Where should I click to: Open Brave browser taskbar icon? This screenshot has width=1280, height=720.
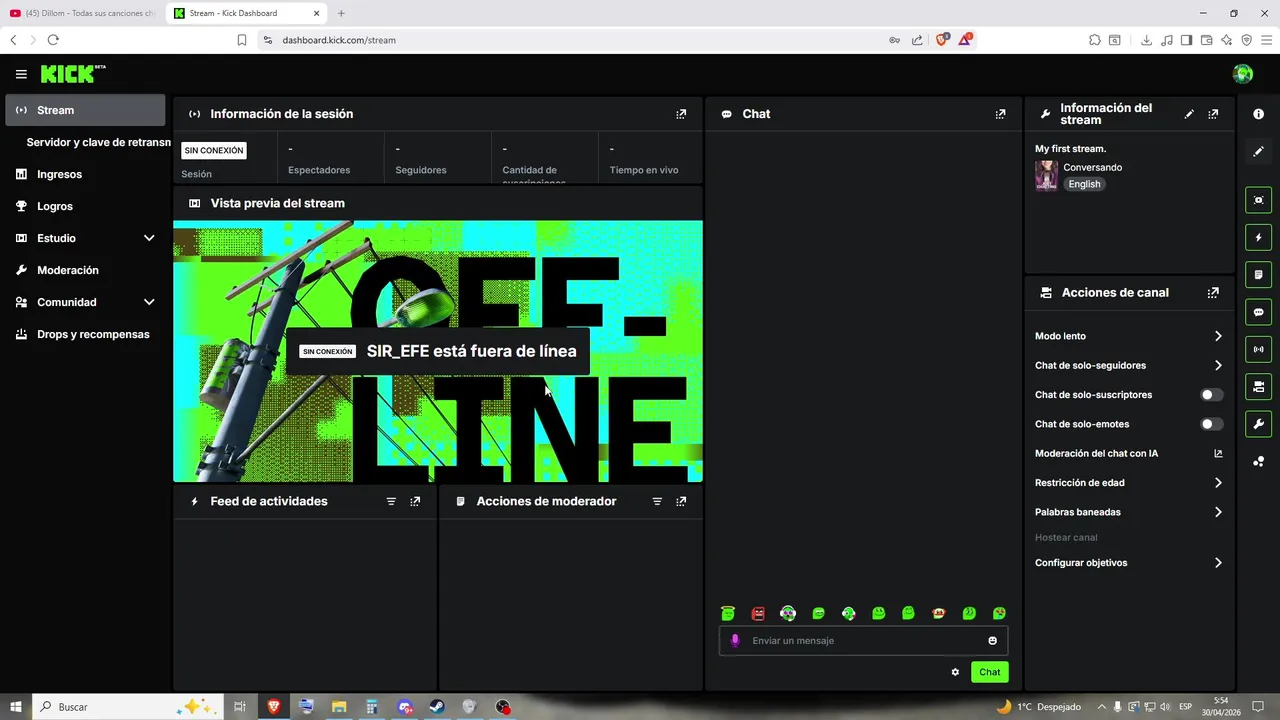[273, 707]
